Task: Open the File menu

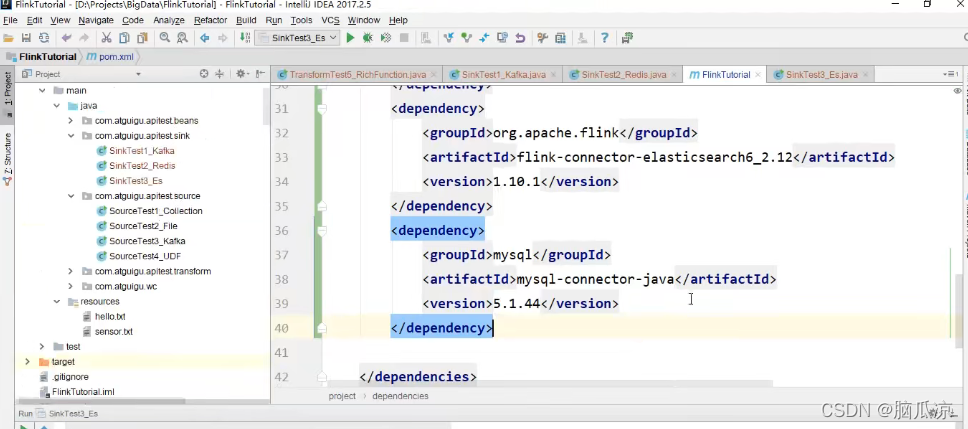Action: tap(10, 20)
